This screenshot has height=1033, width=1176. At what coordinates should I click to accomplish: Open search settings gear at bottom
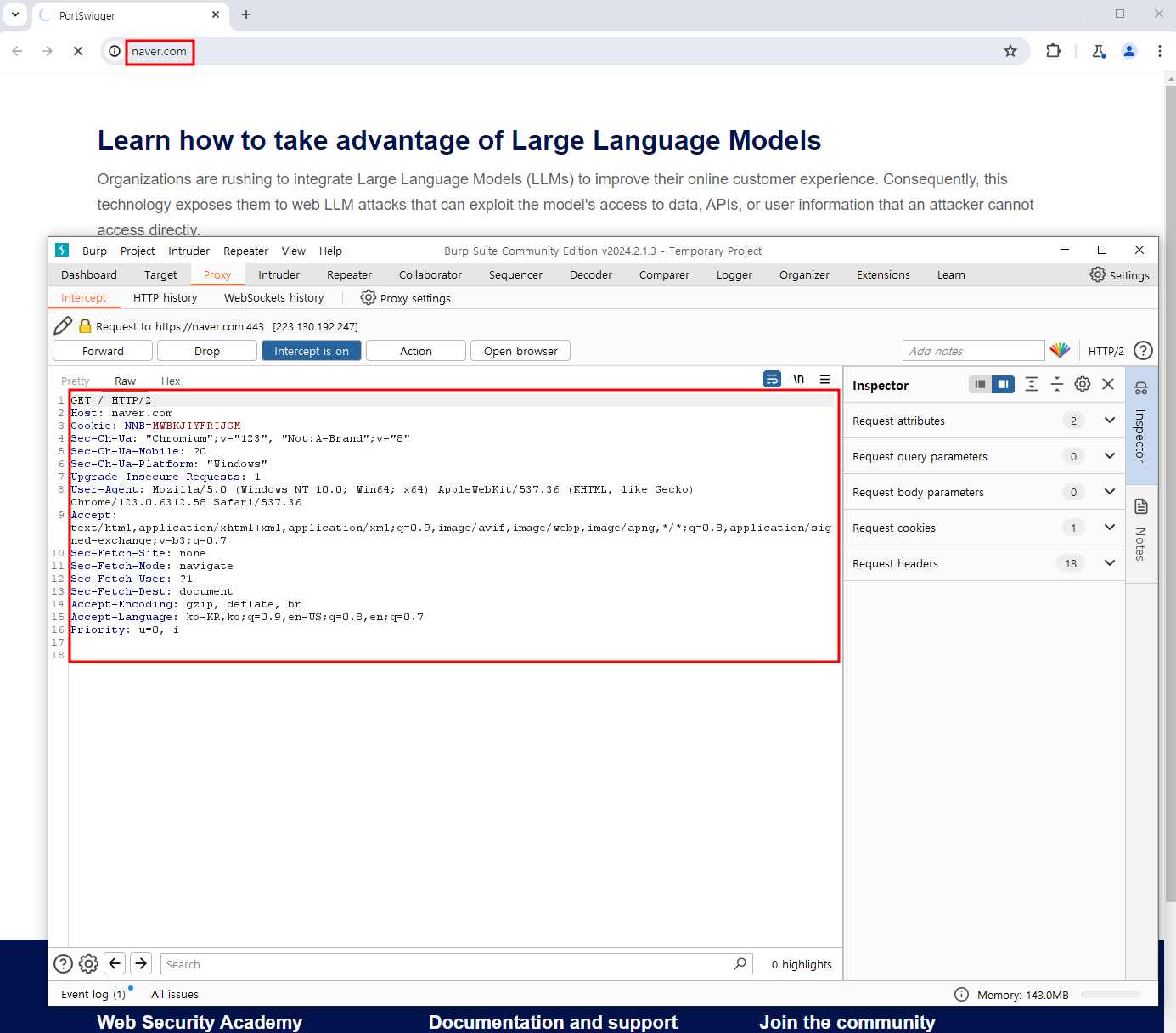pos(88,963)
